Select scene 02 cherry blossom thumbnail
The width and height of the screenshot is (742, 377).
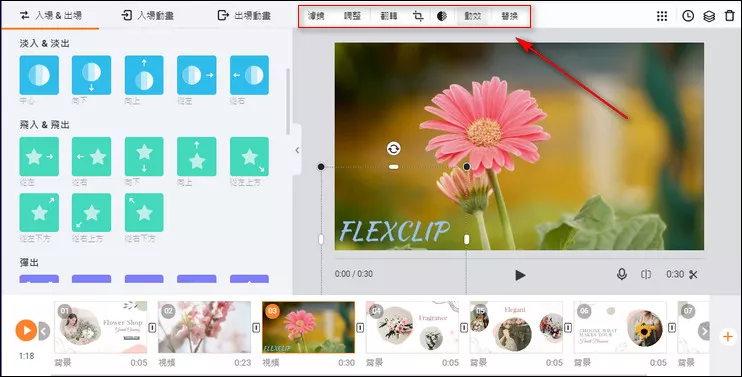(x=204, y=327)
